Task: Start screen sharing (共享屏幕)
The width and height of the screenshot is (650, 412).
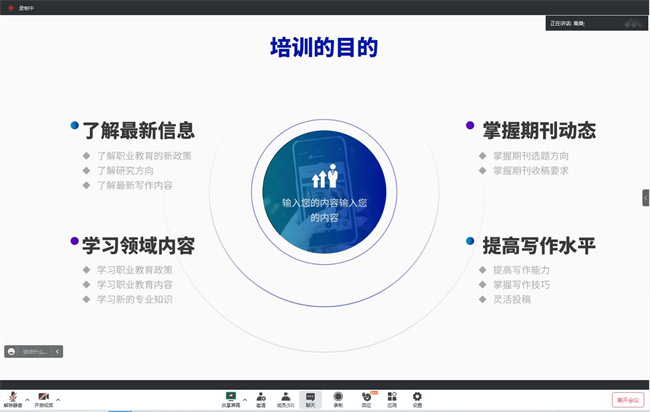Action: 231,400
